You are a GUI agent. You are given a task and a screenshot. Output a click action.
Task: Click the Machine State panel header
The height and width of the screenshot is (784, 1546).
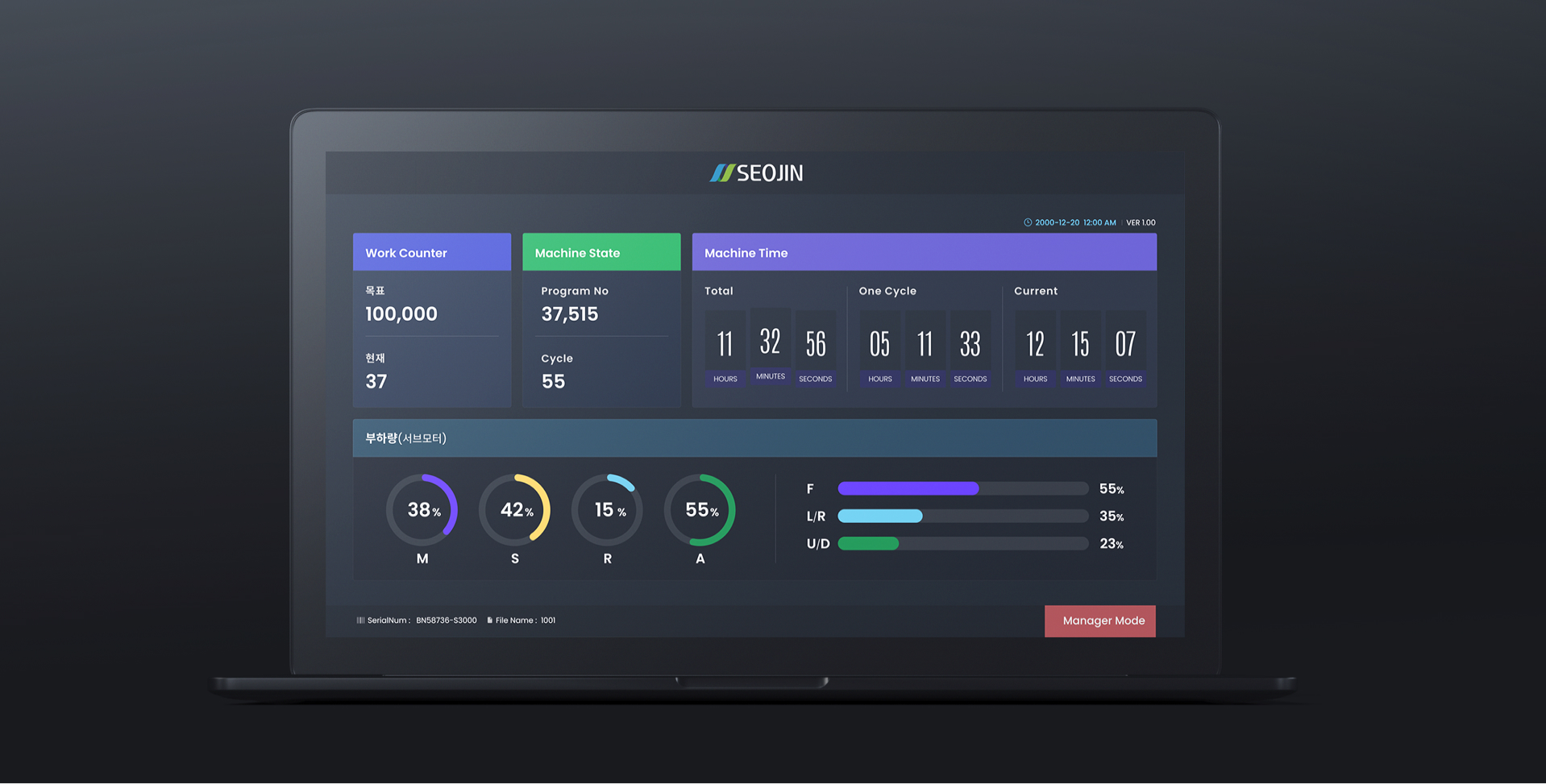(x=601, y=252)
